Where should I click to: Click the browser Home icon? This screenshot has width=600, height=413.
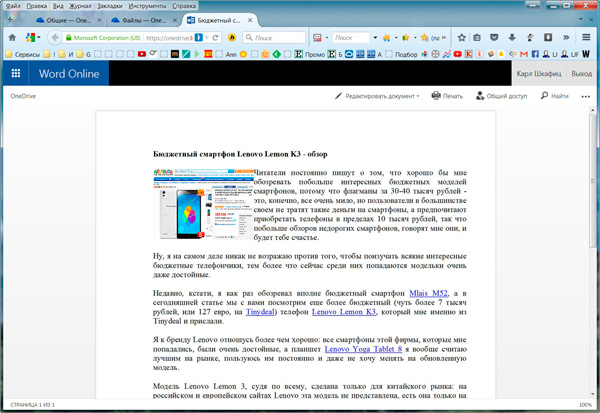point(12,37)
